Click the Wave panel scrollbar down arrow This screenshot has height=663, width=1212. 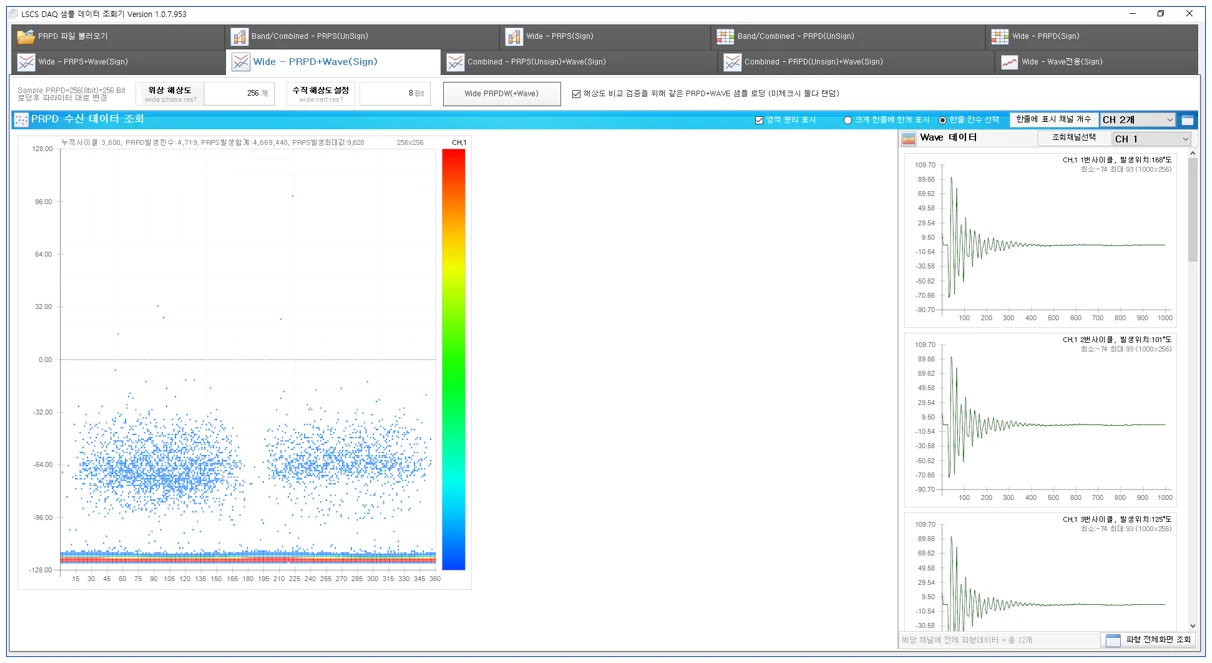(1192, 625)
